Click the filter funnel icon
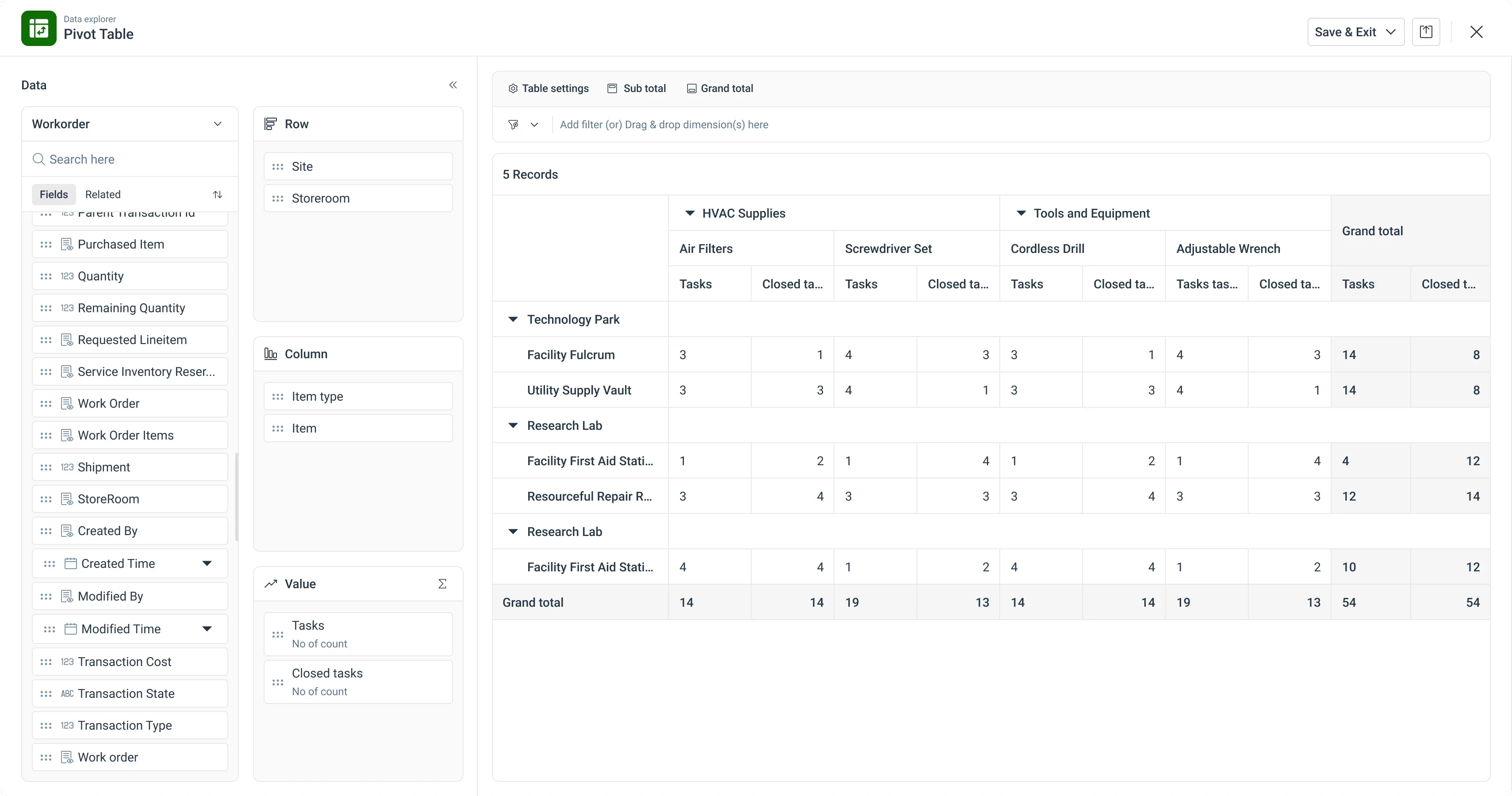This screenshot has width=1512, height=796. (513, 124)
